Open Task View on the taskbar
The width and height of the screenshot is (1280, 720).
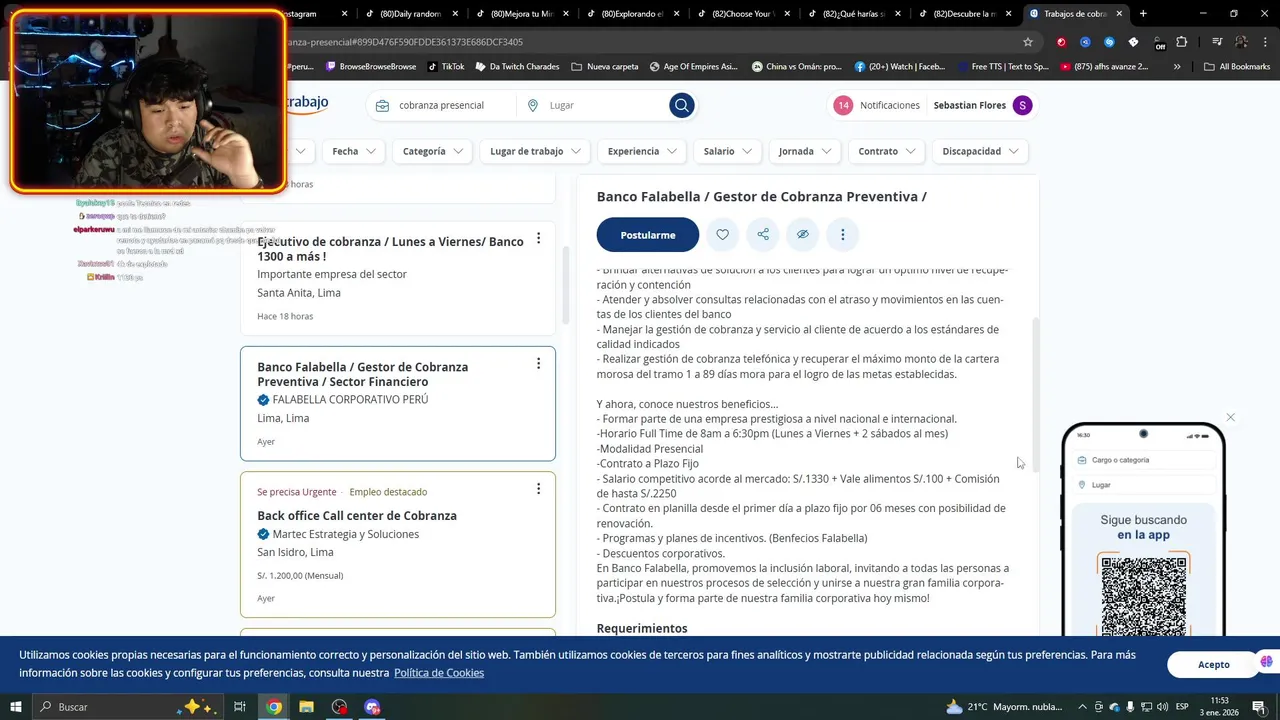click(240, 707)
